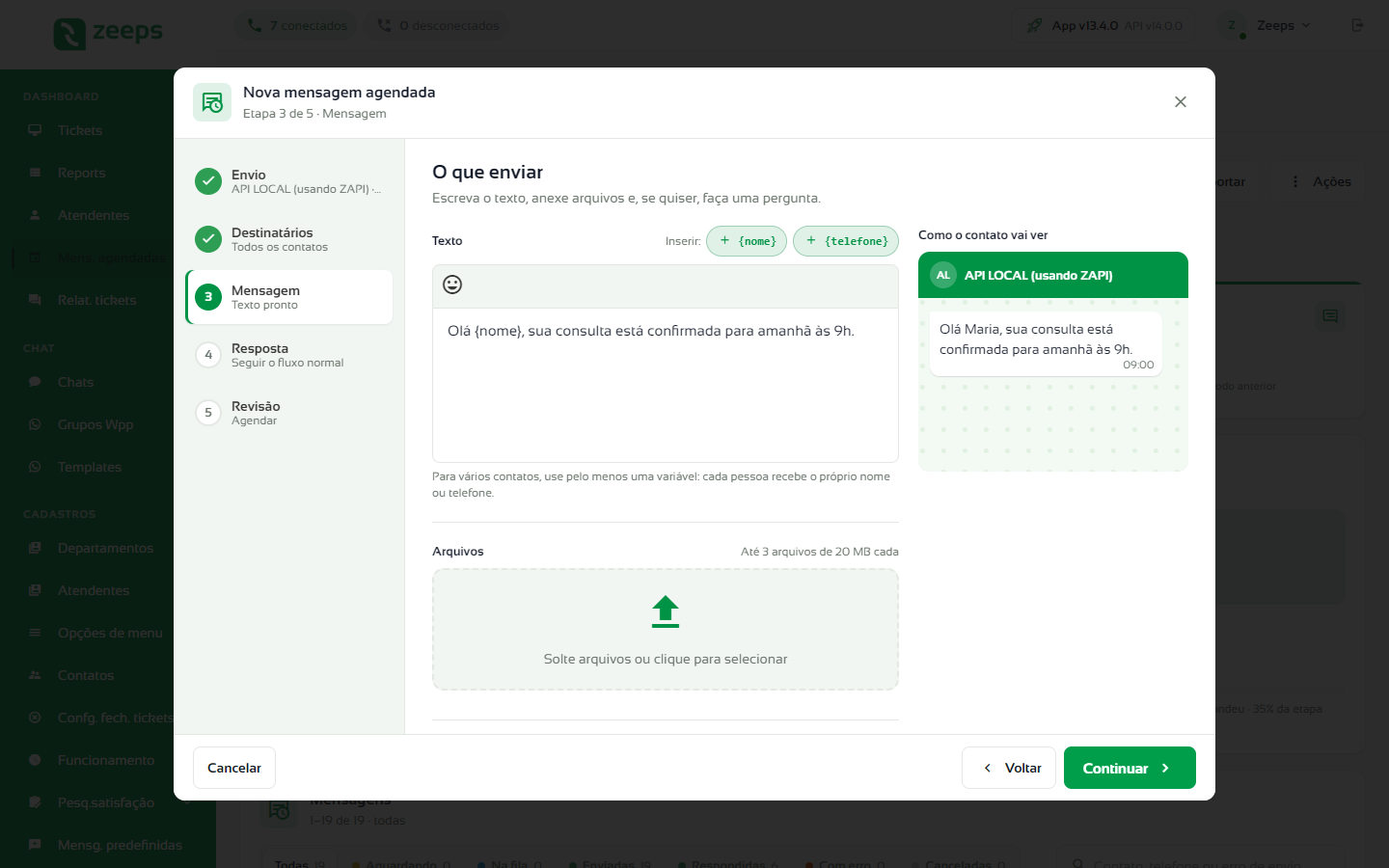Close the Nova mensagem agendada dialog
1389x868 pixels.
tap(1181, 102)
